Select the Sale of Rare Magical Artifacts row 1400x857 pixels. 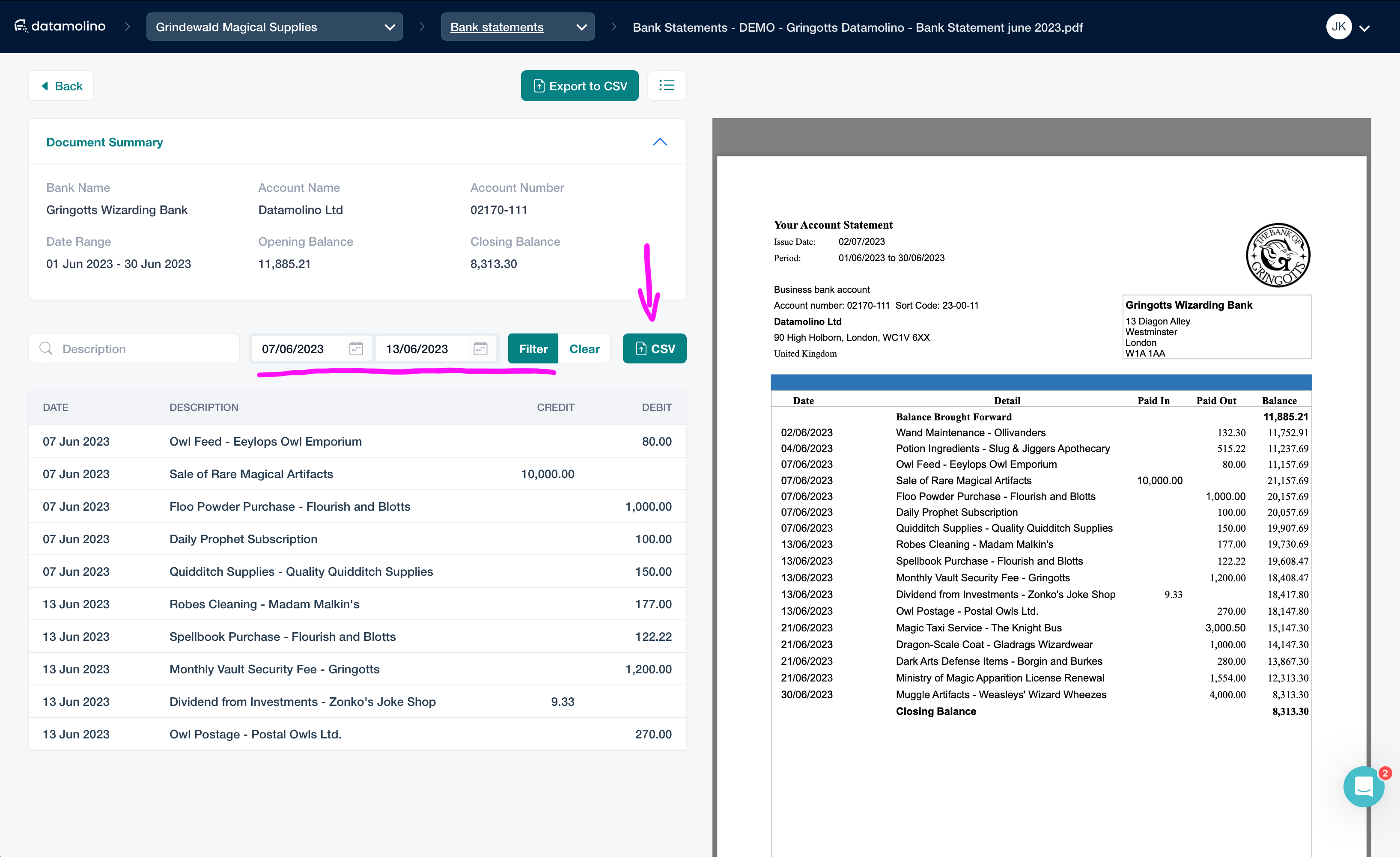click(x=357, y=473)
